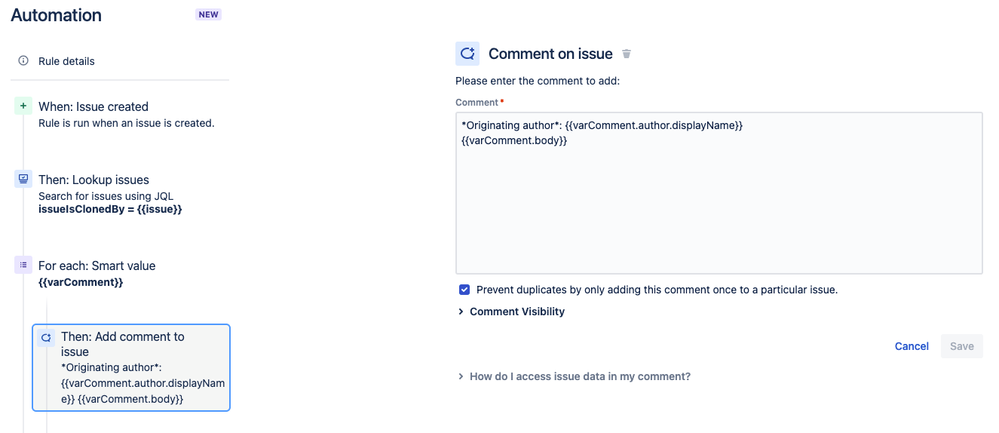Click the Rule details info icon
The height and width of the screenshot is (433, 999).
click(x=23, y=61)
